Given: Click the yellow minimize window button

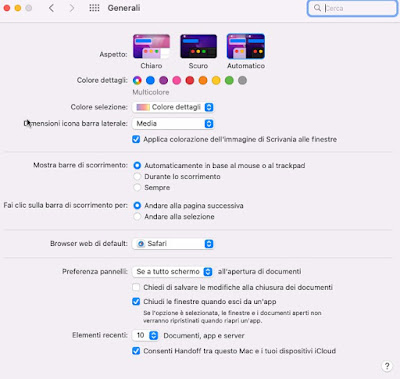Looking at the screenshot, I should 18,8.
